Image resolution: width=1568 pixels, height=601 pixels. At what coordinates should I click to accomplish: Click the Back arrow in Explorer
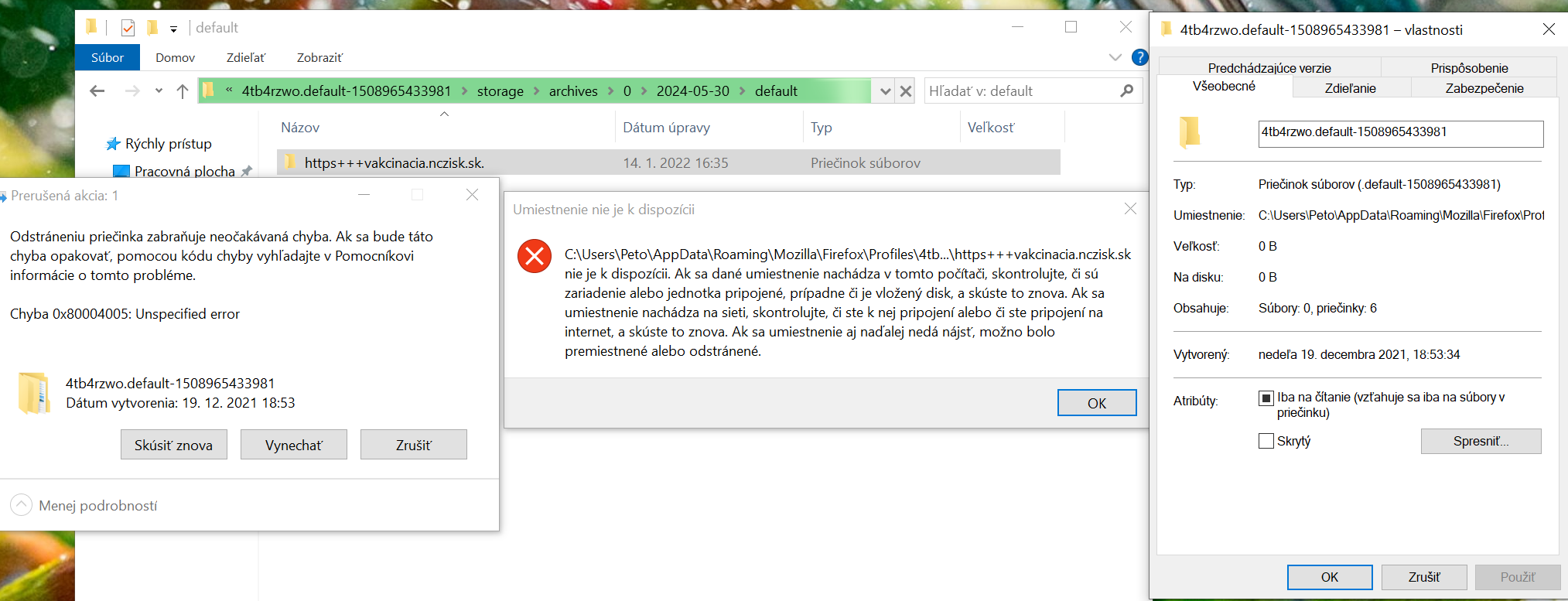(97, 90)
